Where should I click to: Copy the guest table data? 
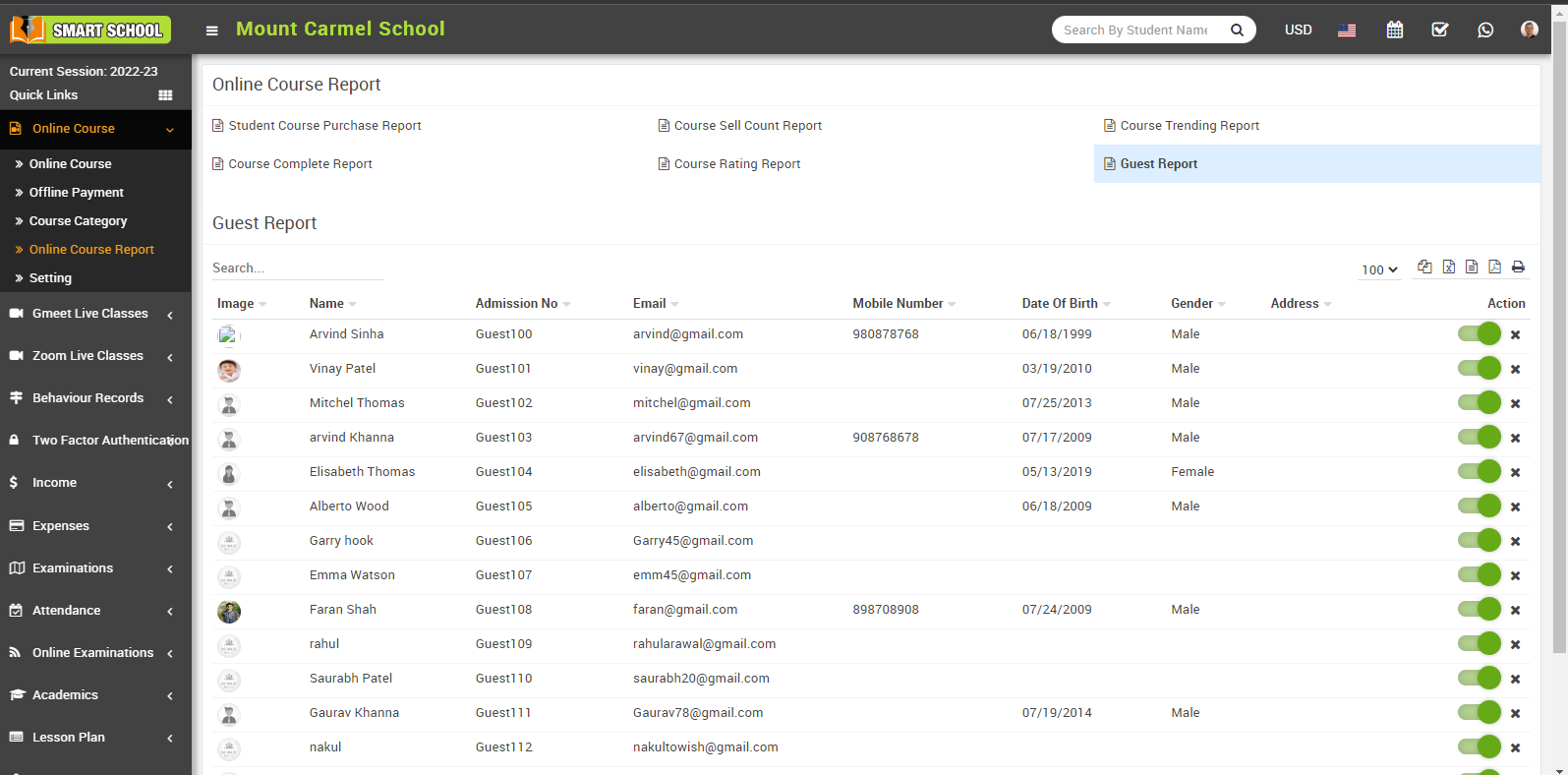[x=1424, y=267]
